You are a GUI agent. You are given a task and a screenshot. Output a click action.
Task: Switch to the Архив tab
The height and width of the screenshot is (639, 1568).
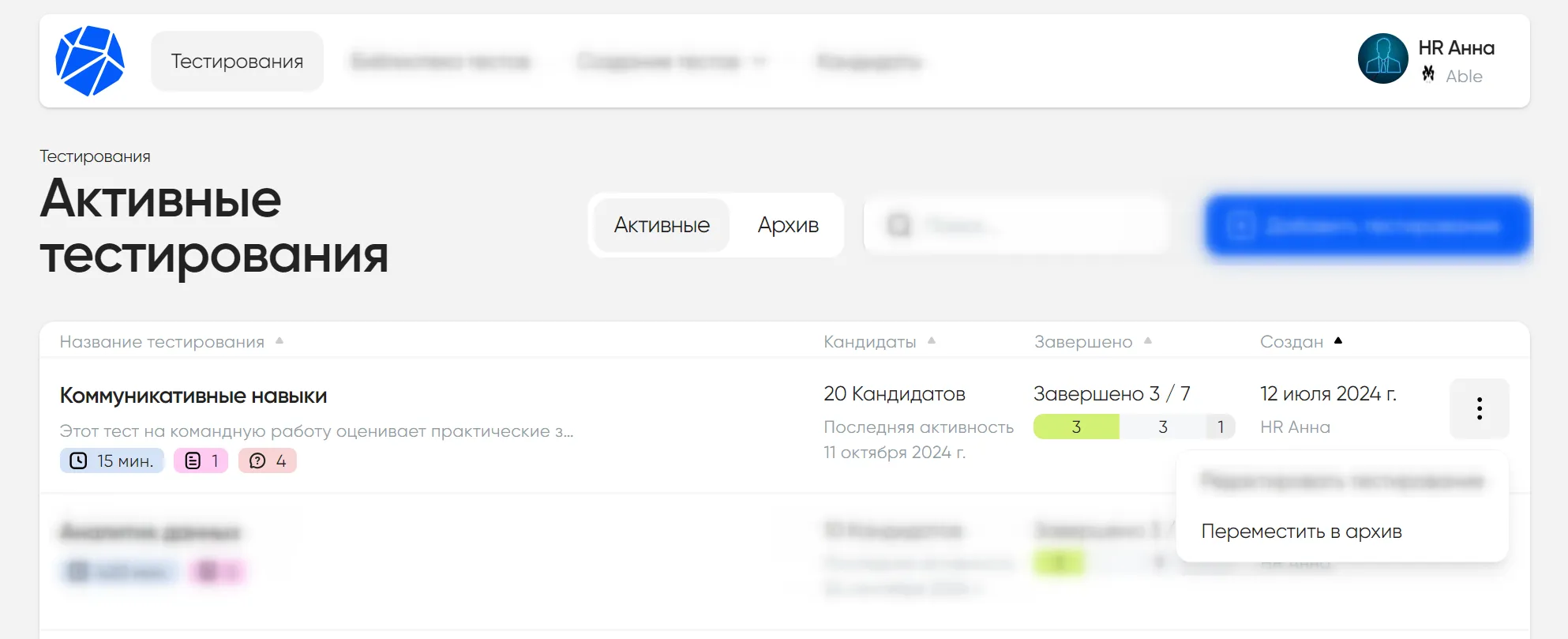tap(788, 225)
